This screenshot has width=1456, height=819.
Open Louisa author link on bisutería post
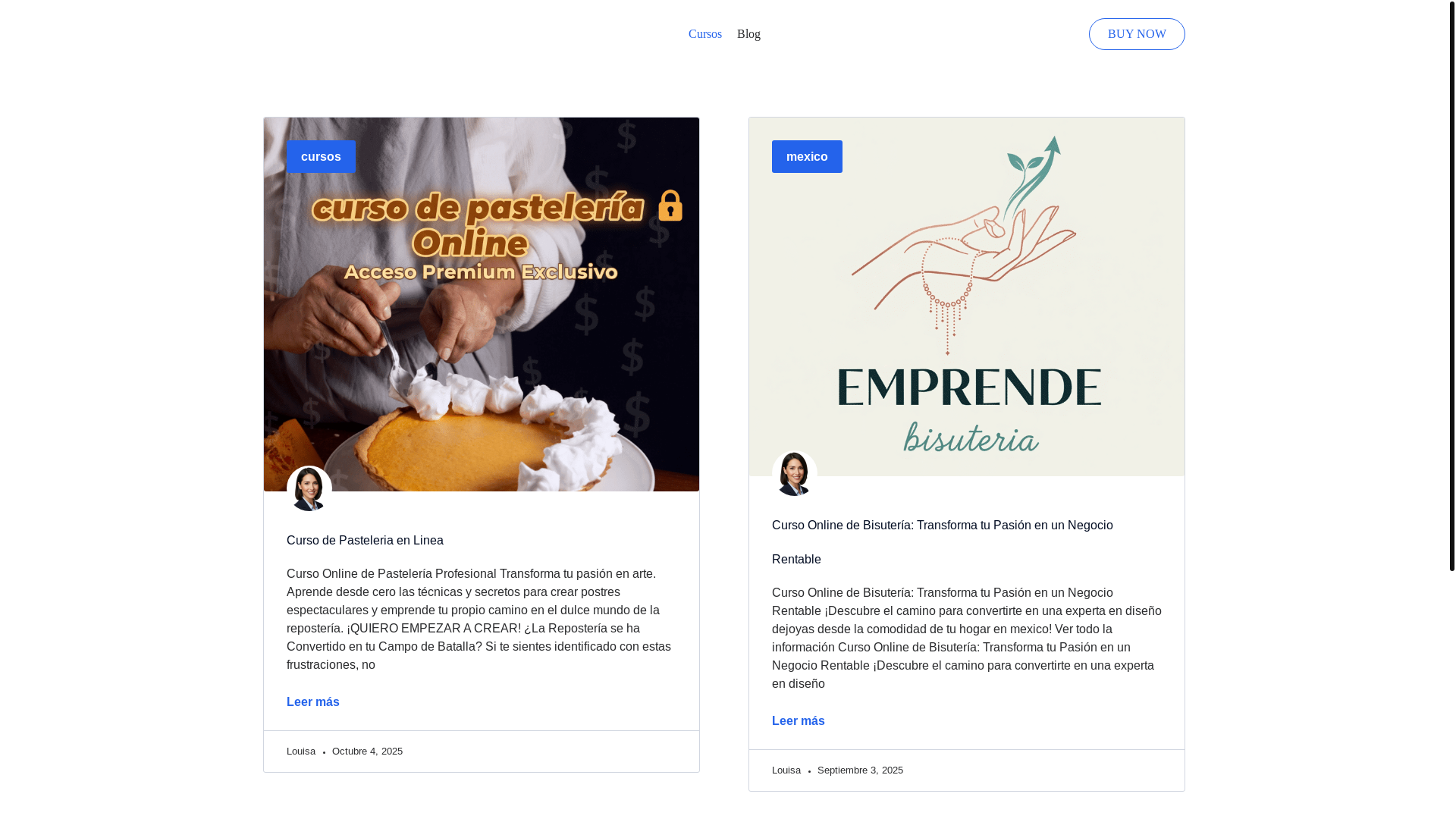pos(786,770)
